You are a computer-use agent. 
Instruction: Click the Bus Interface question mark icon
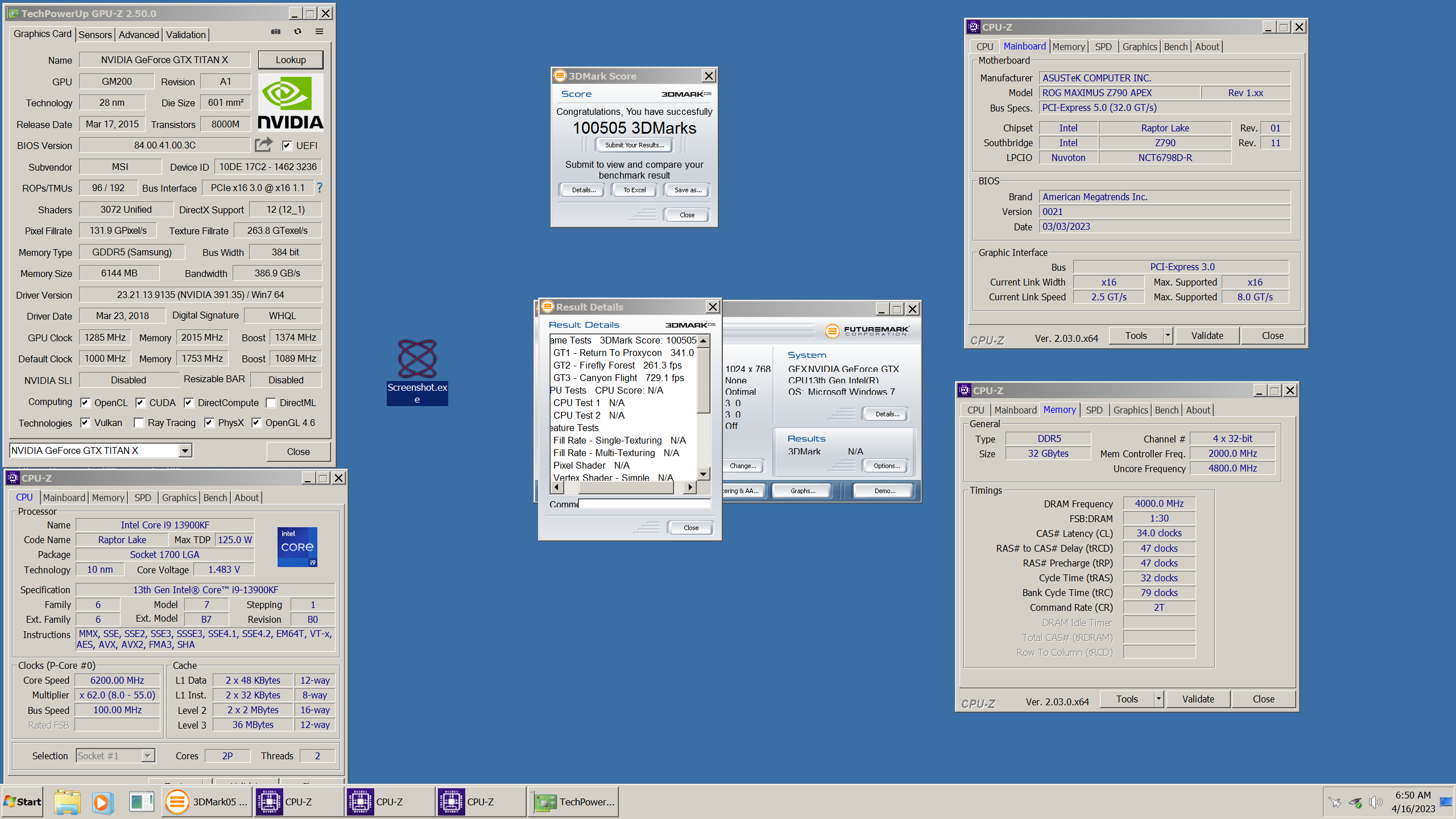tap(320, 188)
